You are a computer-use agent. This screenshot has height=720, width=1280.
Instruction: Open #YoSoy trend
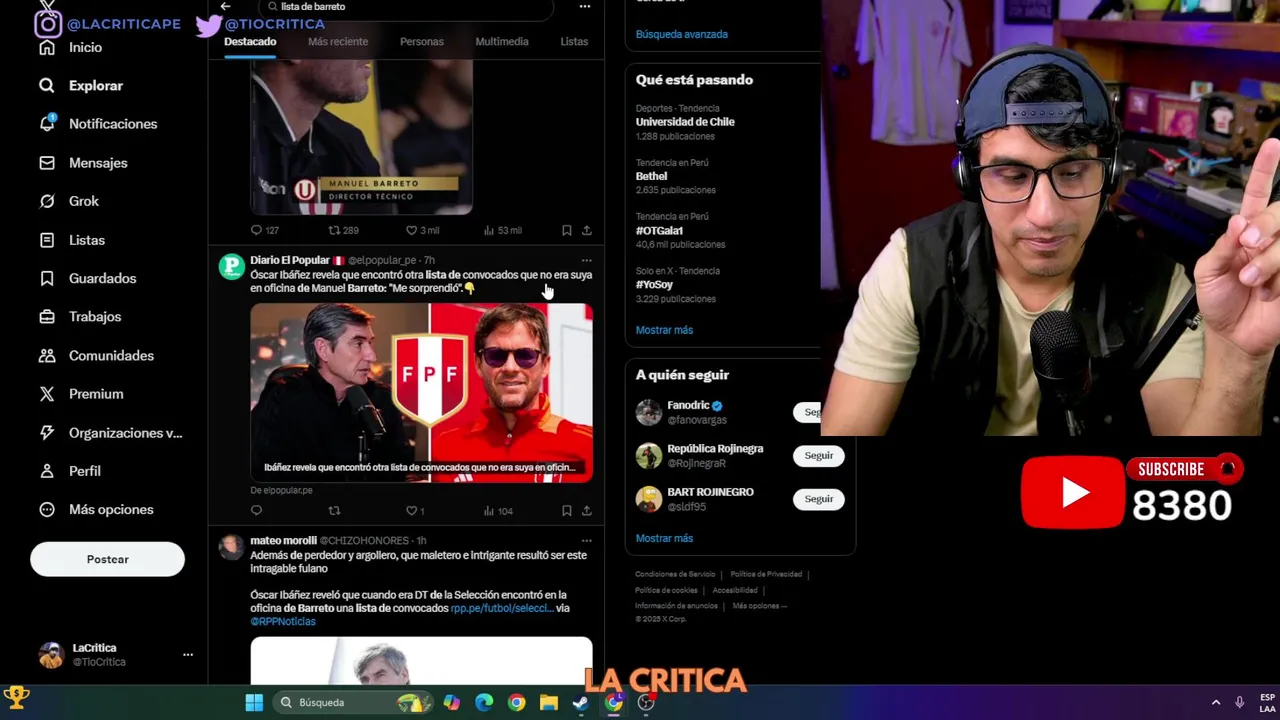654,285
